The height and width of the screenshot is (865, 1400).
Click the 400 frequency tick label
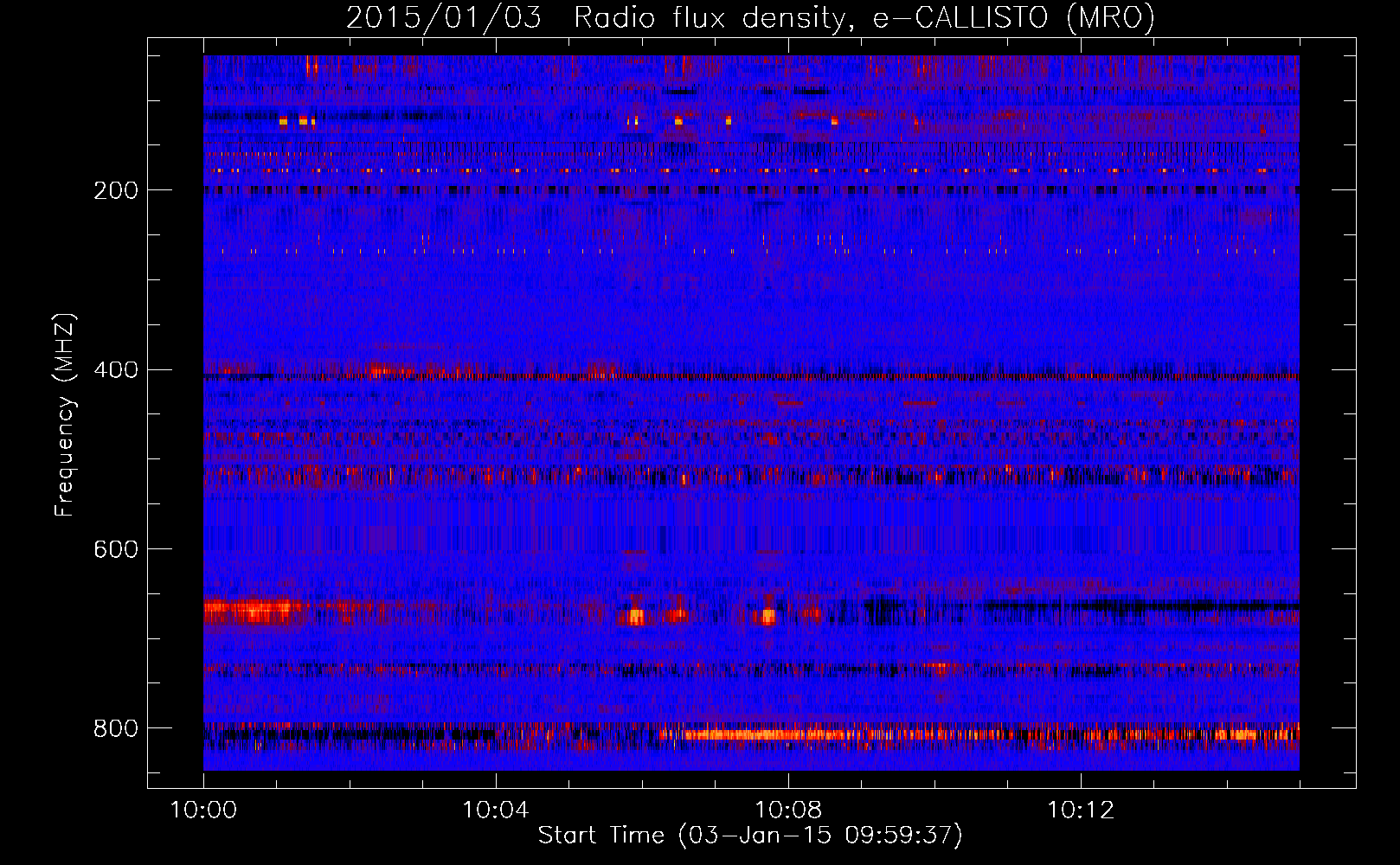pos(116,370)
